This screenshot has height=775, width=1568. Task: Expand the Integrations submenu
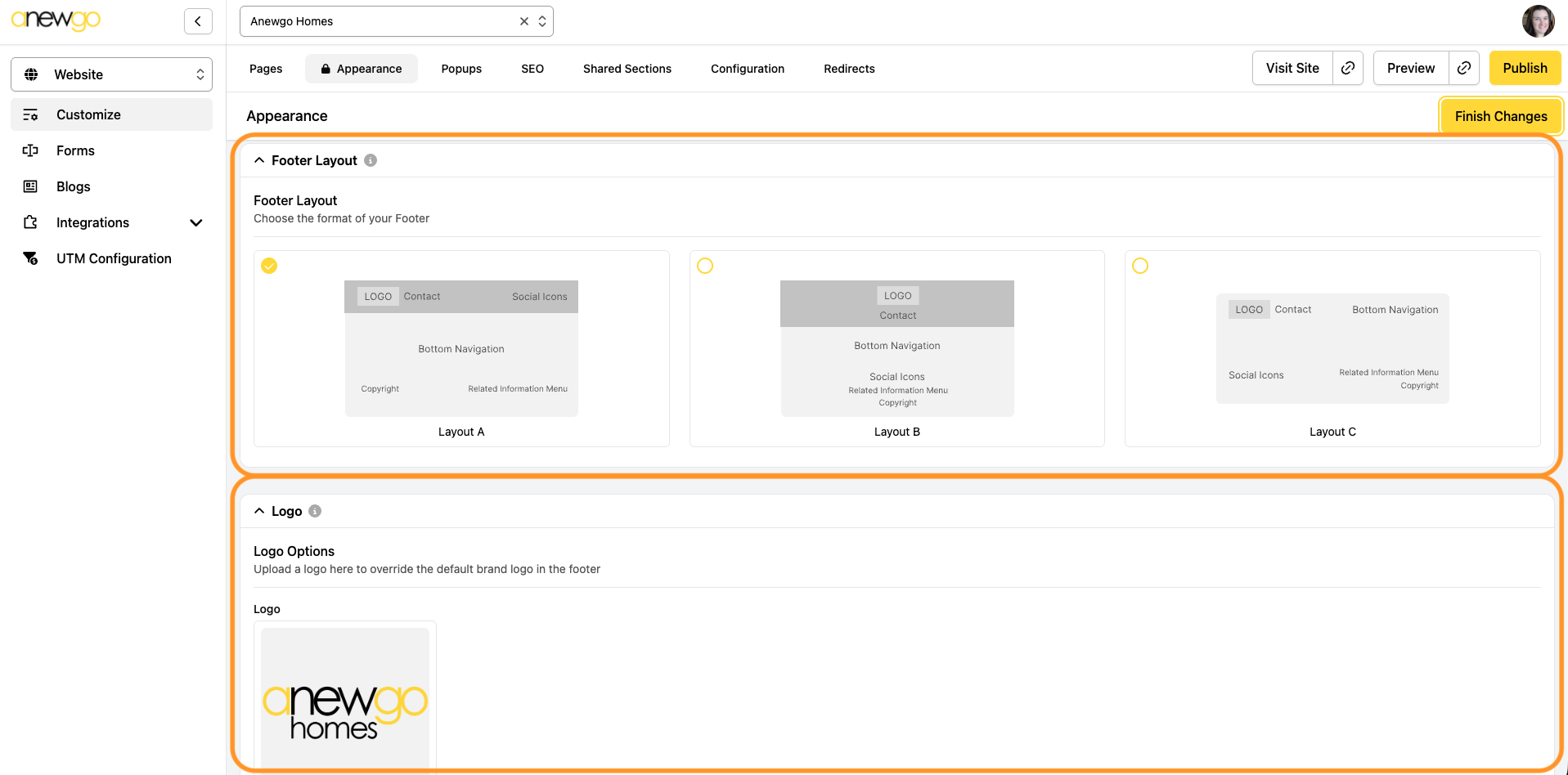(195, 222)
